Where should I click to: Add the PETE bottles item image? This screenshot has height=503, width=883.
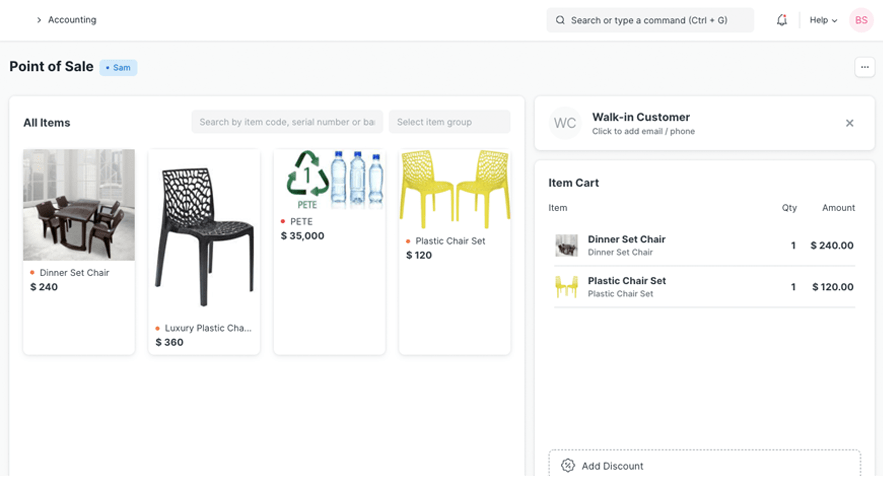329,180
